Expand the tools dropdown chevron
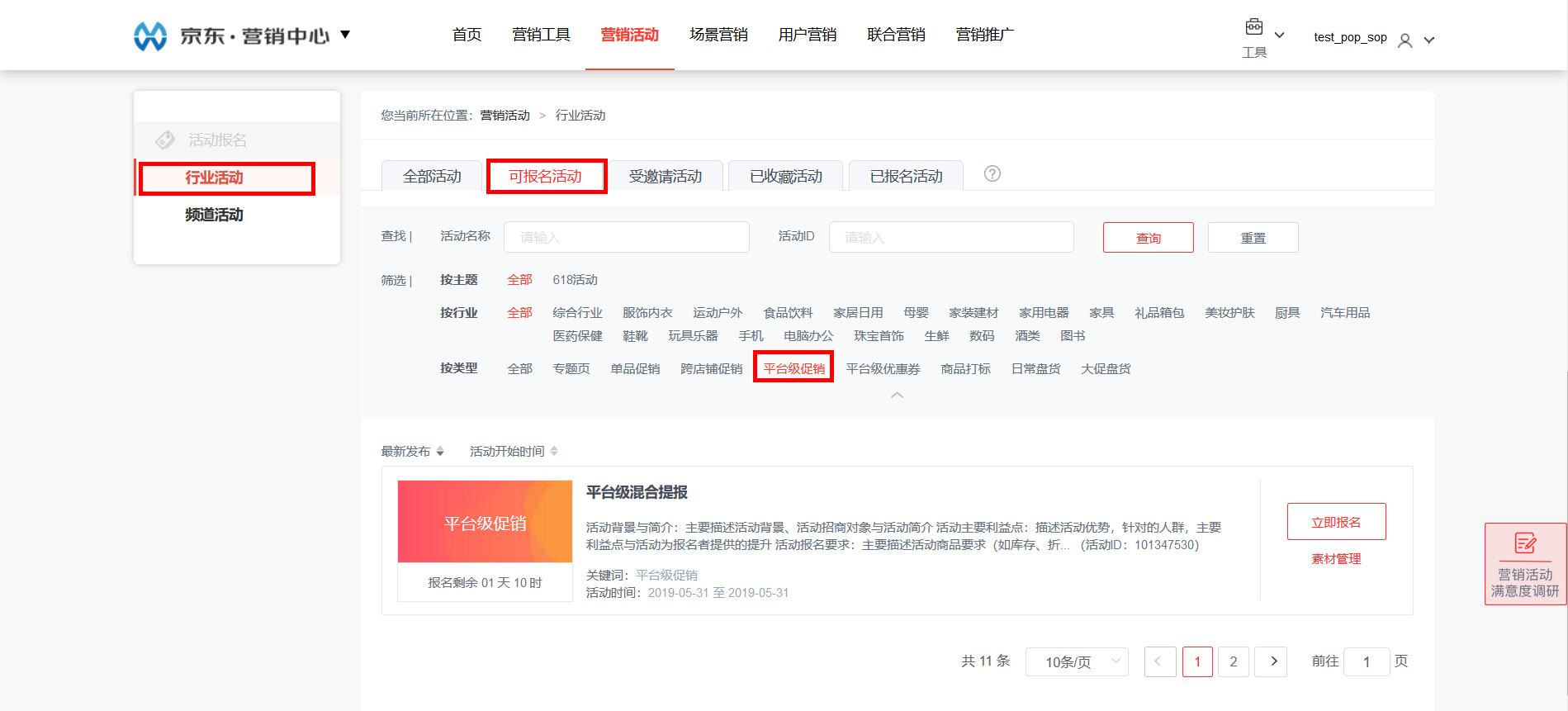1568x711 pixels. (x=1280, y=36)
